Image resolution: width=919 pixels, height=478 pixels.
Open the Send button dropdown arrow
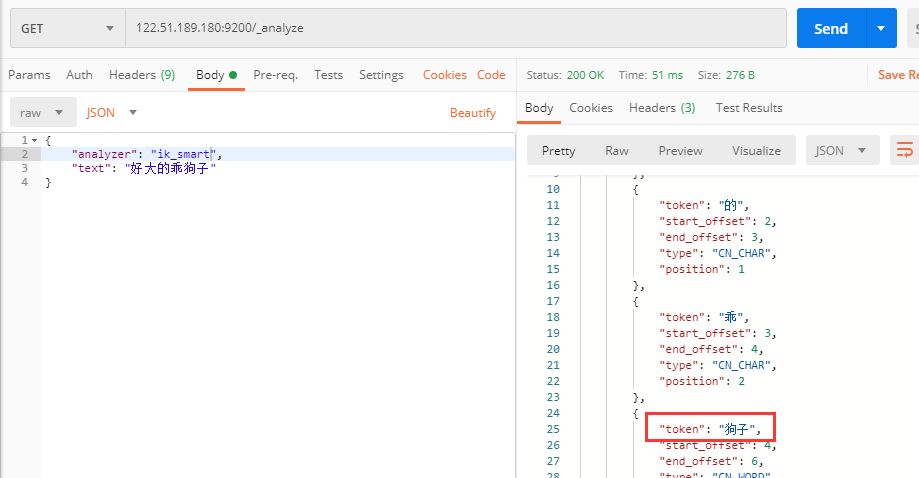[881, 28]
